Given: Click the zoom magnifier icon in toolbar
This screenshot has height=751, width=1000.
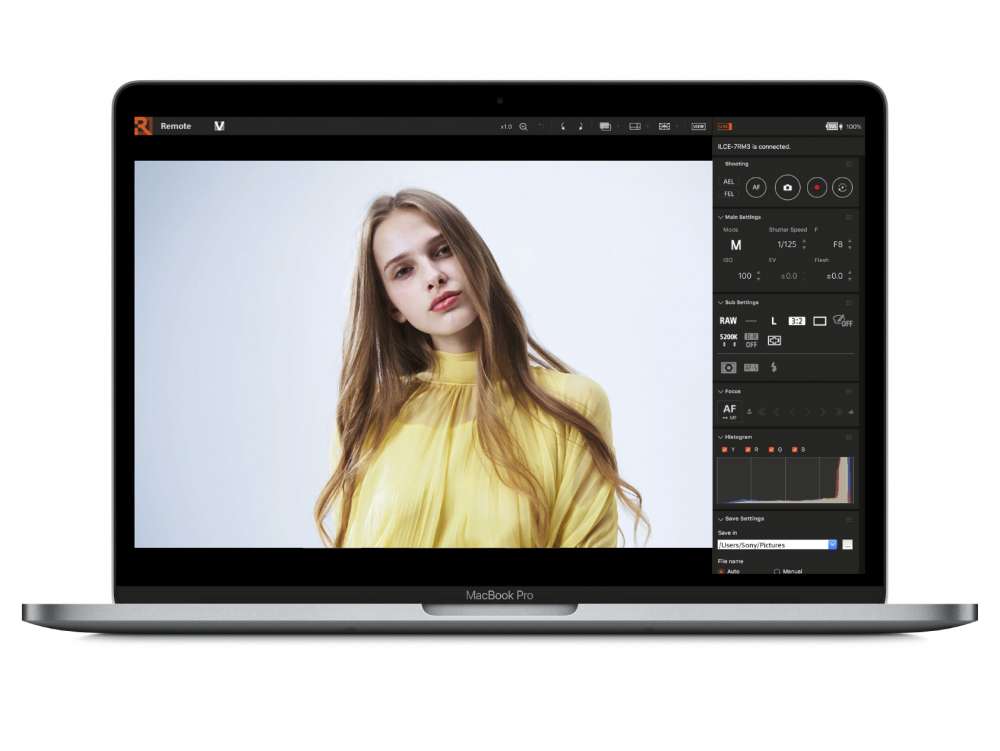Looking at the screenshot, I should [x=523, y=127].
